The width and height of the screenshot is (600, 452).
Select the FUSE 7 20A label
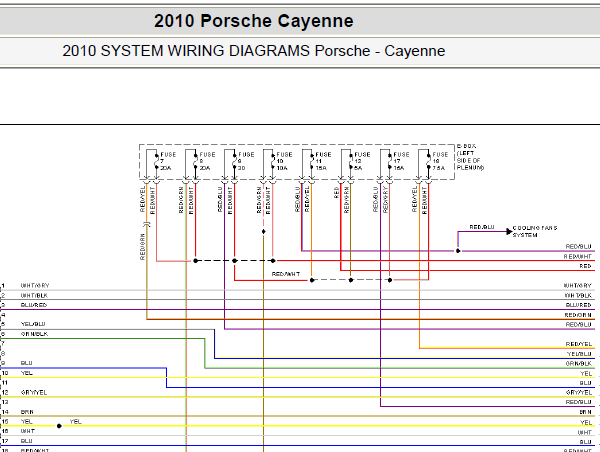point(168,161)
